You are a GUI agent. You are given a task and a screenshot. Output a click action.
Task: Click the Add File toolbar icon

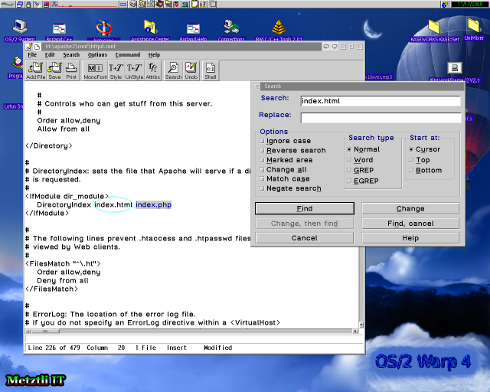[35, 70]
